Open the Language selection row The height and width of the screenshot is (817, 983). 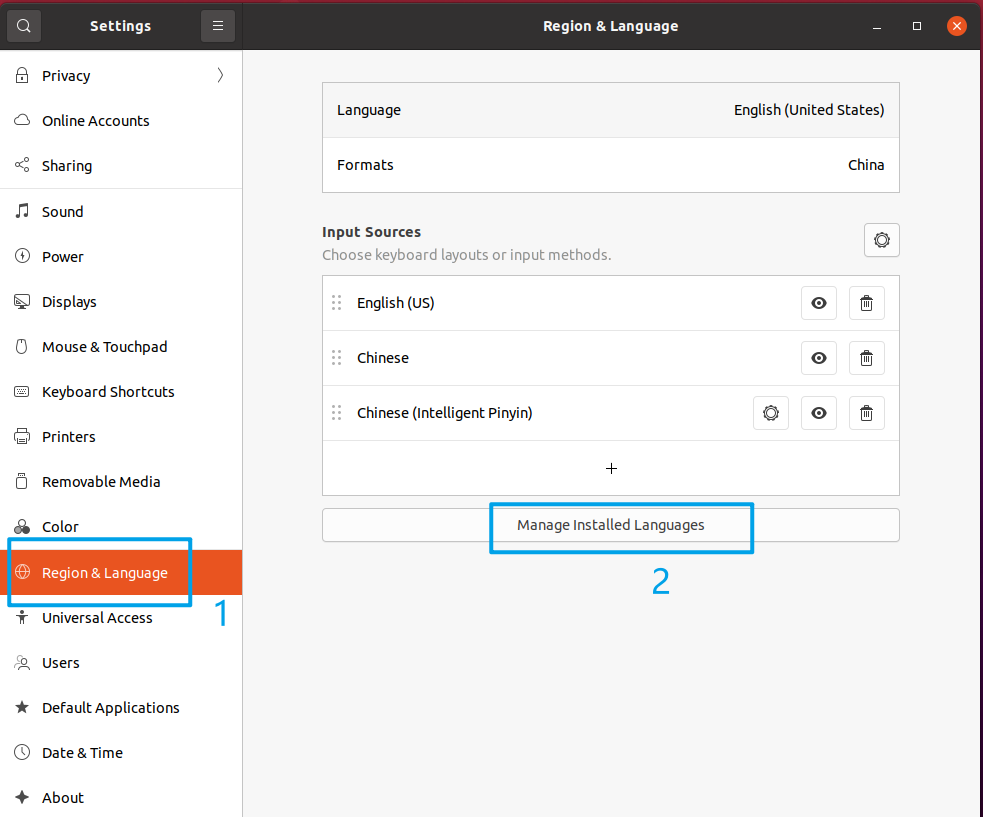(611, 110)
